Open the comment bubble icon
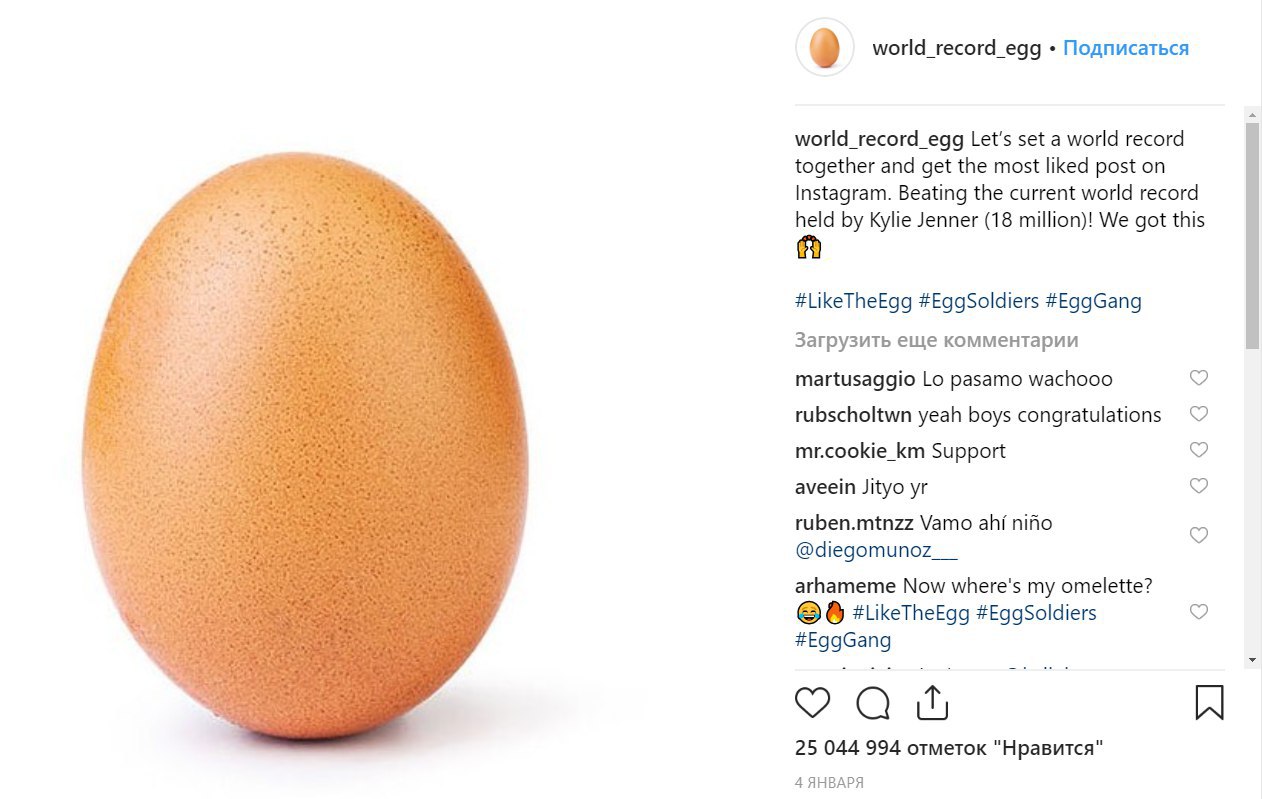 coord(873,703)
